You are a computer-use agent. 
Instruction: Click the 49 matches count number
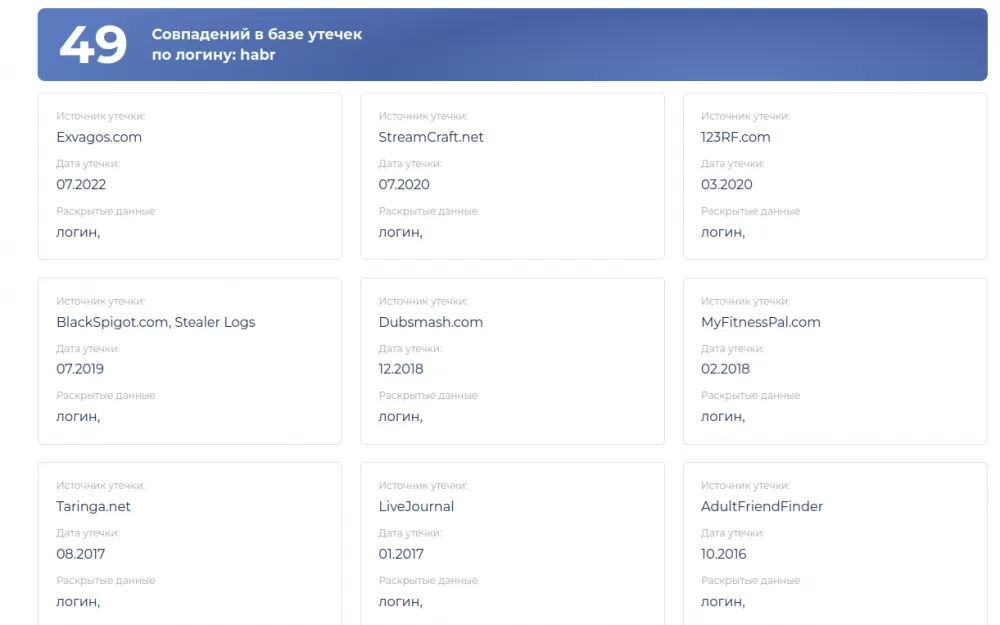coord(93,45)
